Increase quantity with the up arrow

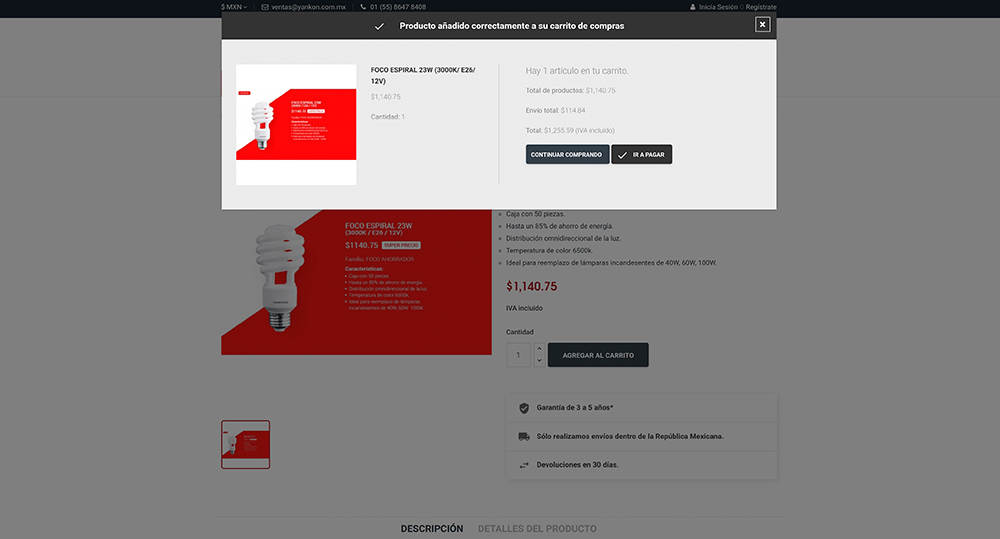click(x=540, y=349)
